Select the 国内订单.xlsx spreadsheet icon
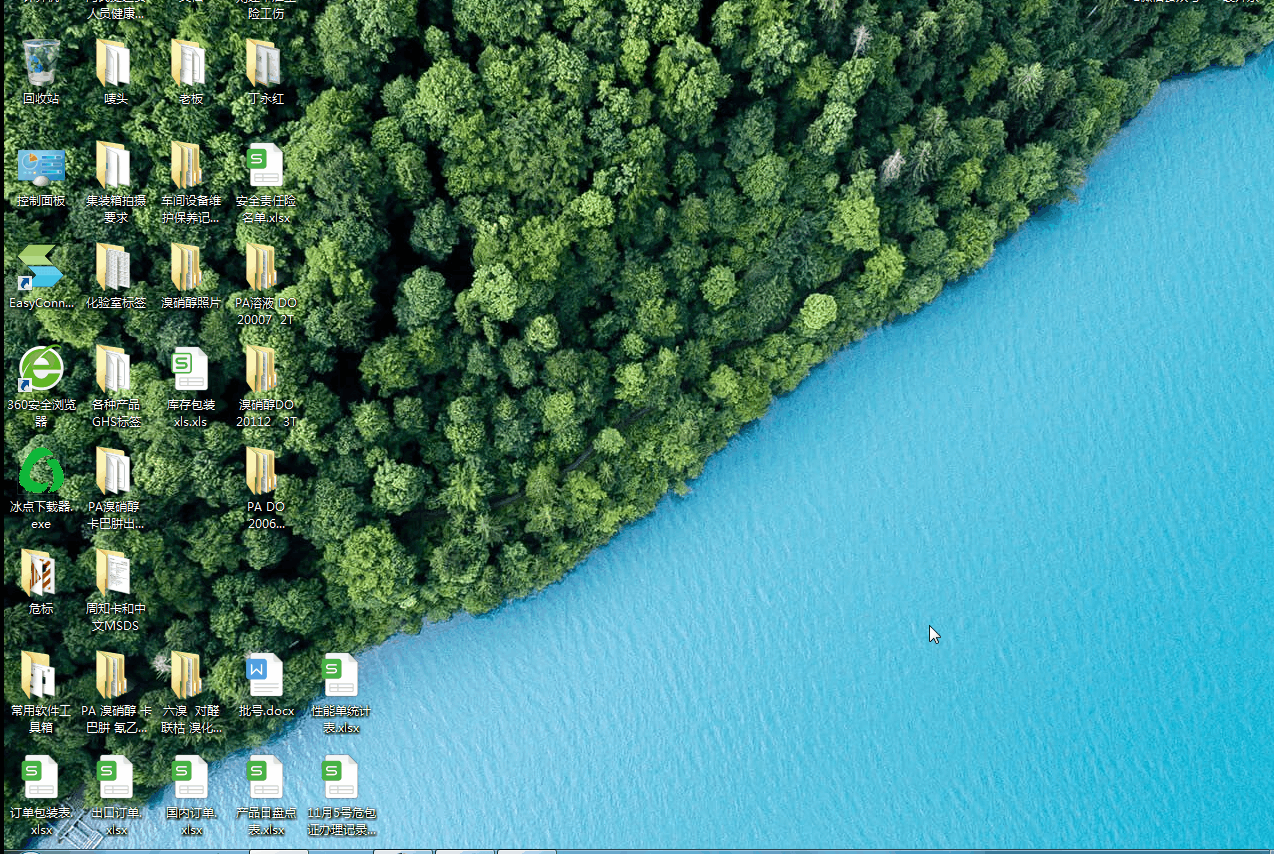1274x854 pixels. tap(190, 779)
